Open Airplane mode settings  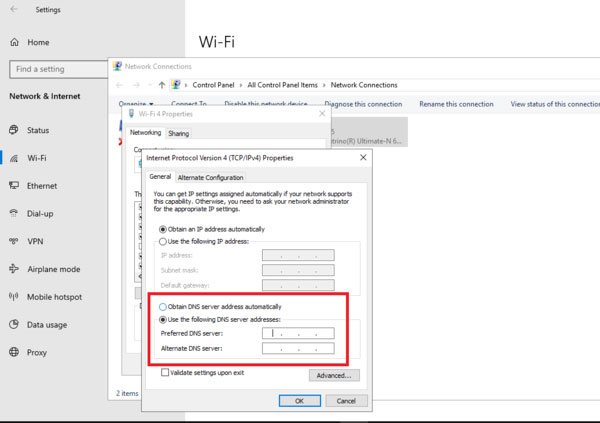(x=53, y=269)
